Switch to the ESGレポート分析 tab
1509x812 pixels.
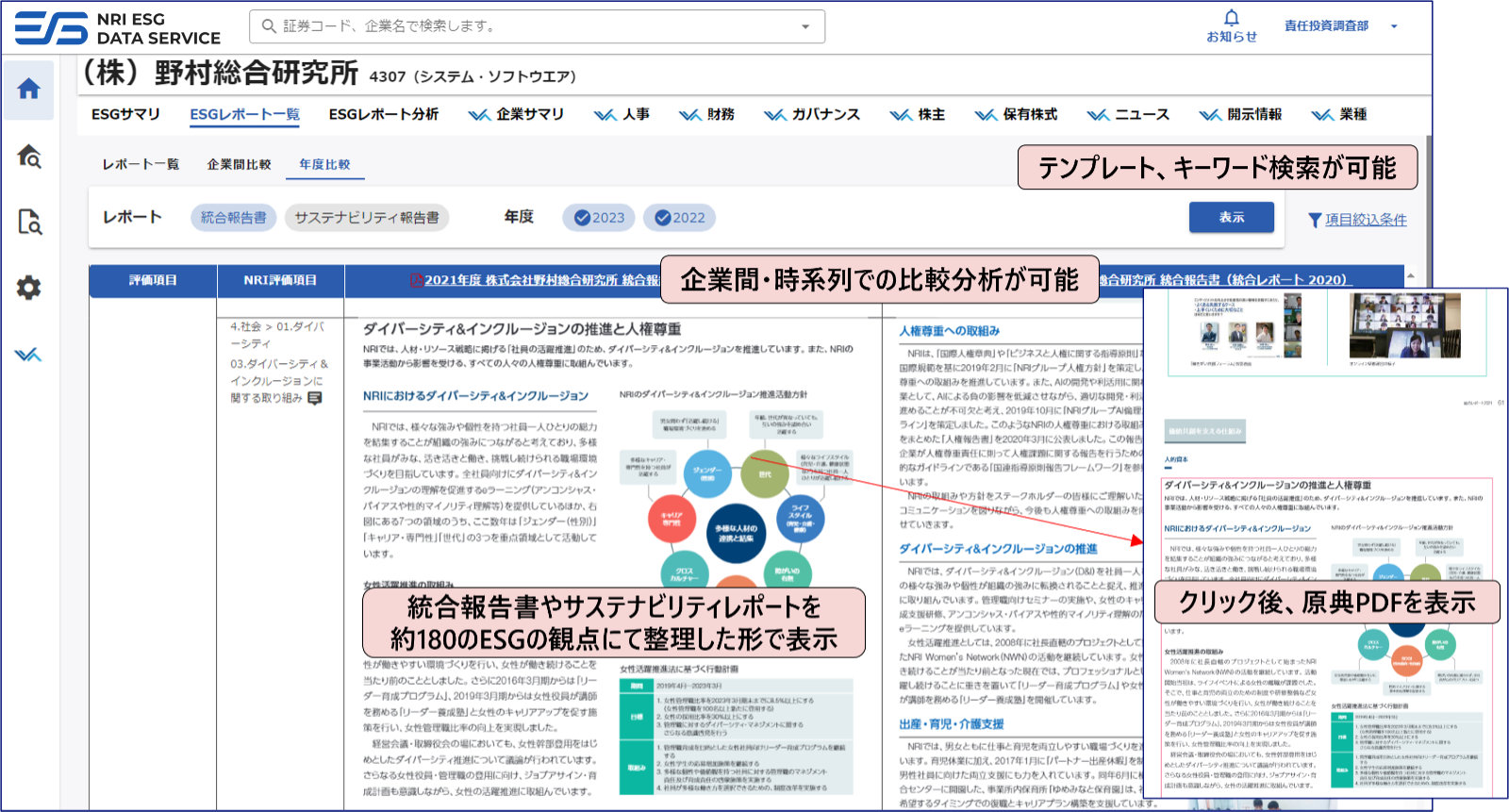[383, 114]
